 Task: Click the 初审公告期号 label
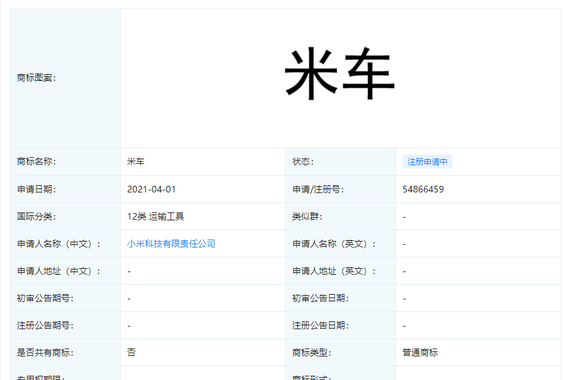45,298
